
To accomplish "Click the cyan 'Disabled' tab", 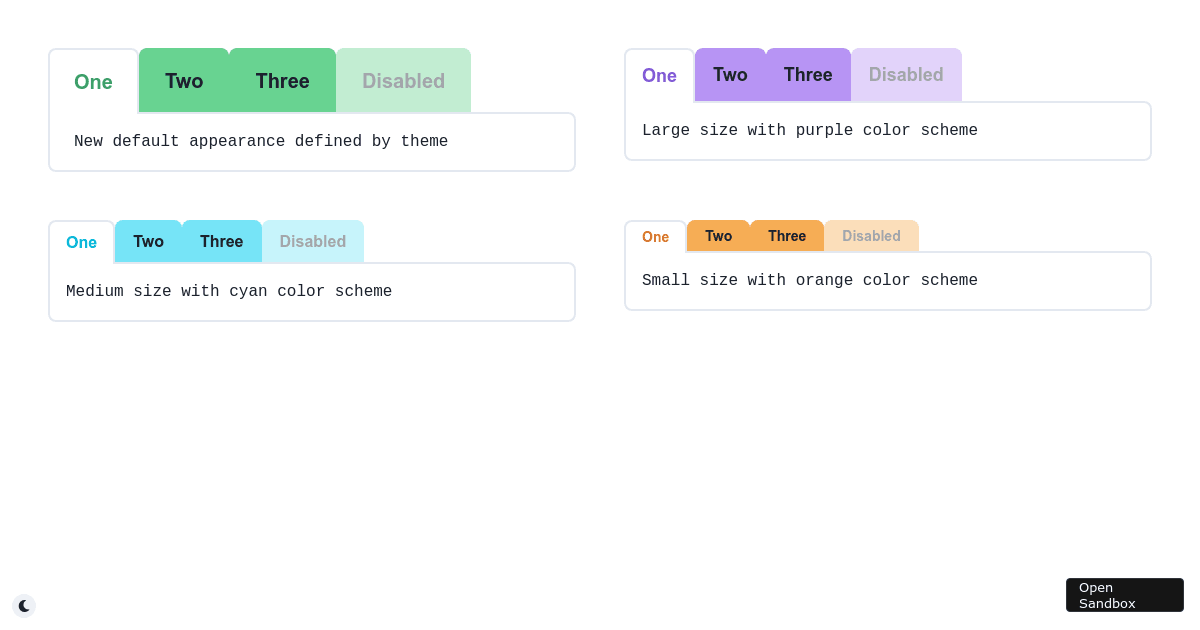I will [x=313, y=241].
